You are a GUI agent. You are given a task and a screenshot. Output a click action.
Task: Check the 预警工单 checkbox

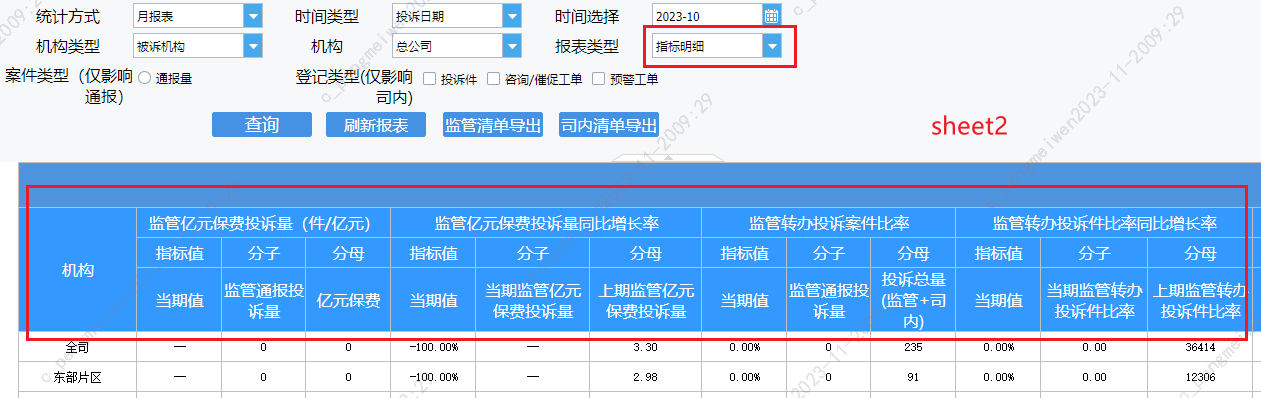[599, 78]
